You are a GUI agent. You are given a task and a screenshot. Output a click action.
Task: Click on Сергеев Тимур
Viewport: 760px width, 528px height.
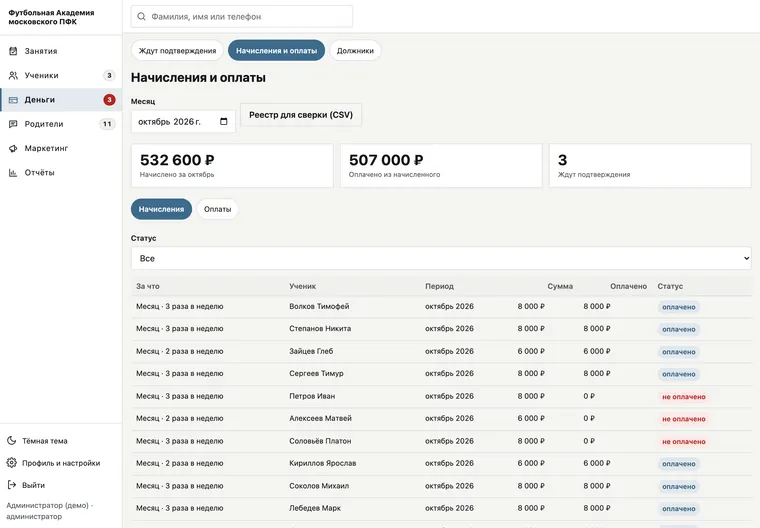point(316,373)
